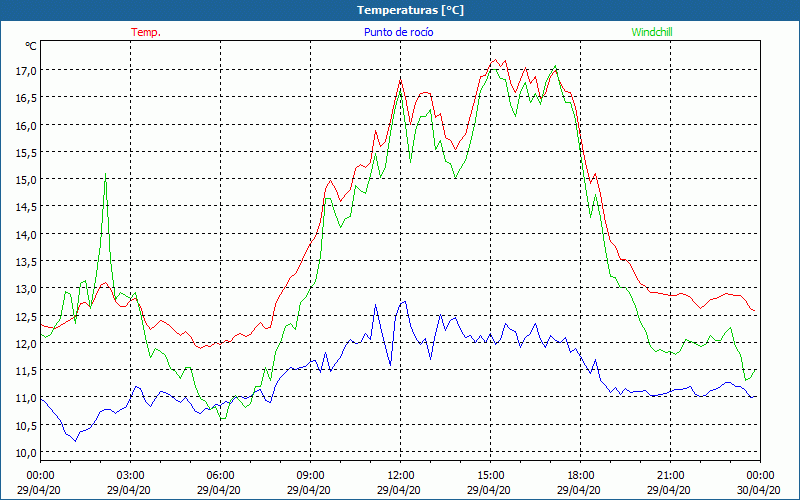Click the green Windchill legend label
Image resolution: width=800 pixels, height=500 pixels.
[x=652, y=32]
